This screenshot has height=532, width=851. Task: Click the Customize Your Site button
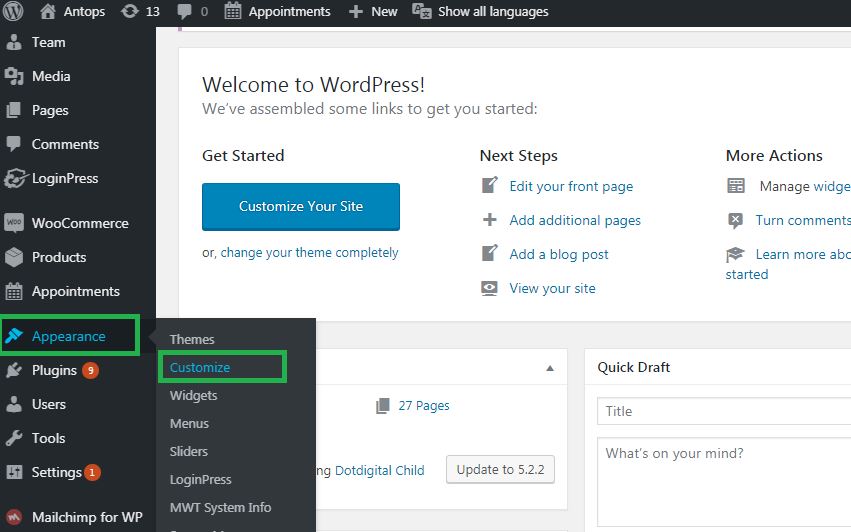click(301, 207)
